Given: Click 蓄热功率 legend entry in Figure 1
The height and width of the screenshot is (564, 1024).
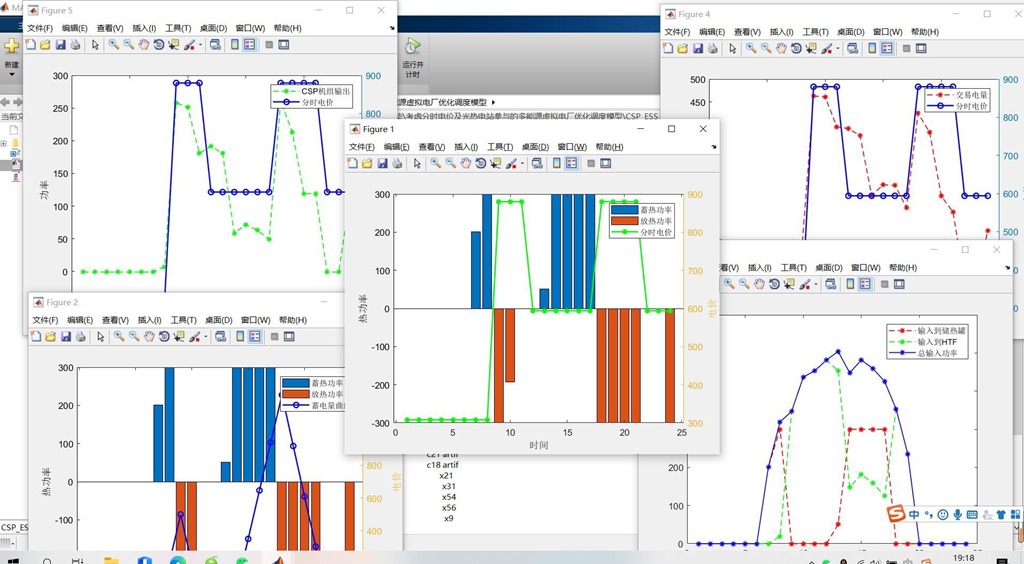Looking at the screenshot, I should coord(641,210).
